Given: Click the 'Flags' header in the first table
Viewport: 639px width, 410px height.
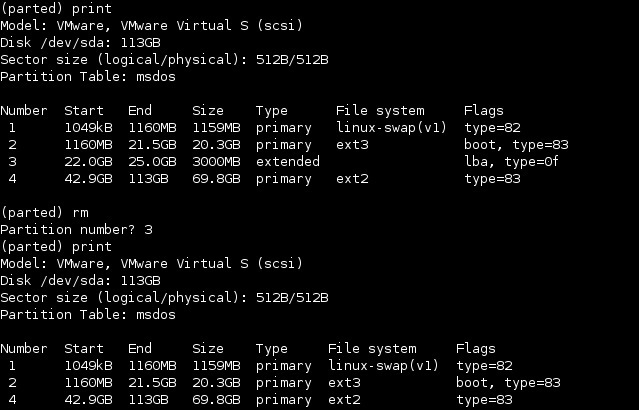Looking at the screenshot, I should pos(484,111).
